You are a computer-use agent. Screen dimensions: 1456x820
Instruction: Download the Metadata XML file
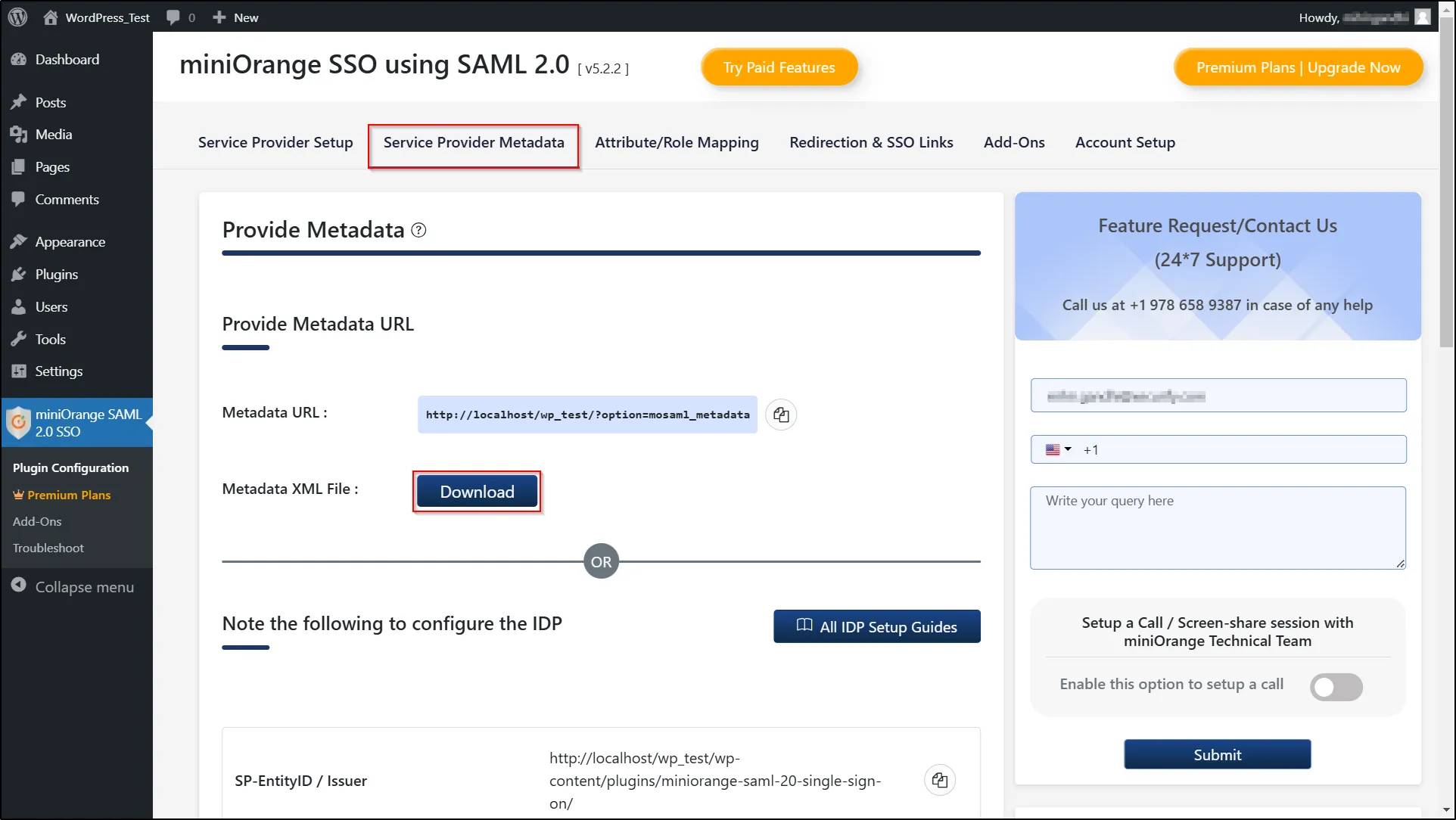478,492
